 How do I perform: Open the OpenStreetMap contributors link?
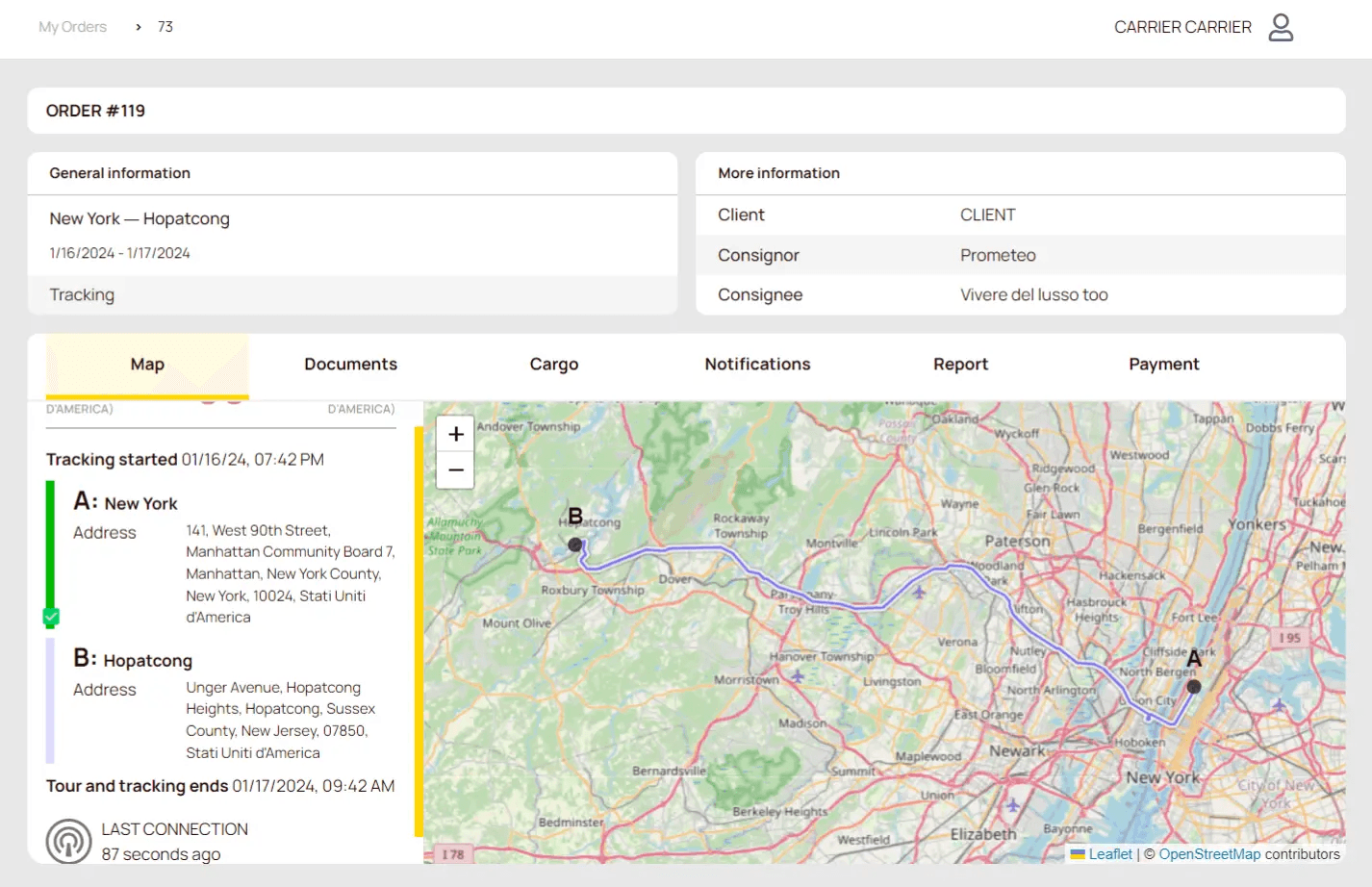pyautogui.click(x=1208, y=854)
